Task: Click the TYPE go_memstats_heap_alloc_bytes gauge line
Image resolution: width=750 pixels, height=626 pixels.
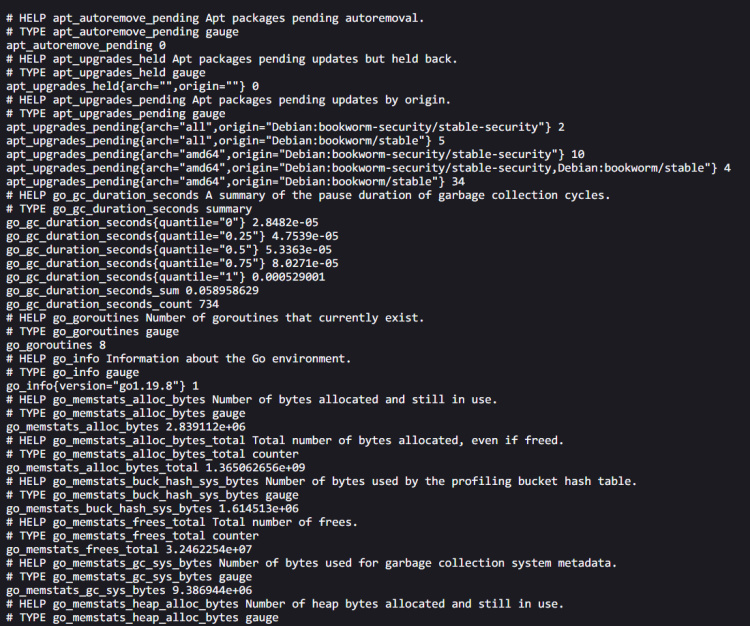Action: coord(142,617)
